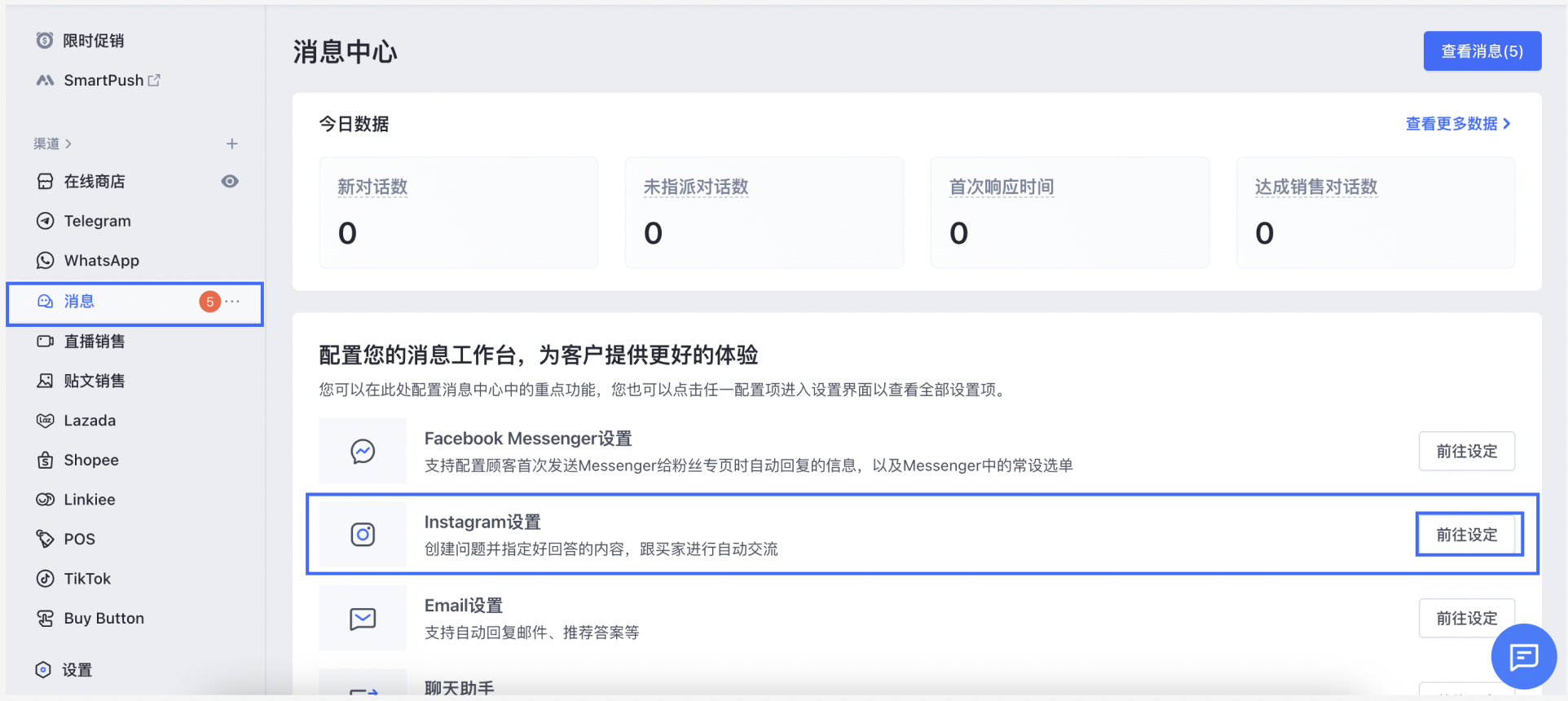Open the floating chat support bubble
This screenshot has height=701, width=1568.
pyautogui.click(x=1523, y=656)
